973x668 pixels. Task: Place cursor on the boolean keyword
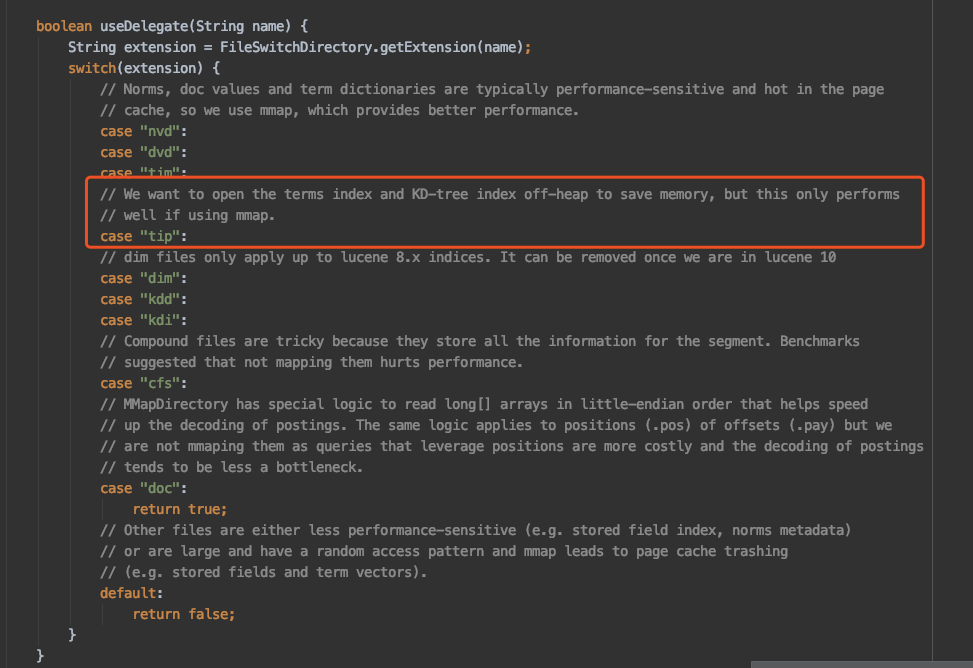(x=64, y=26)
